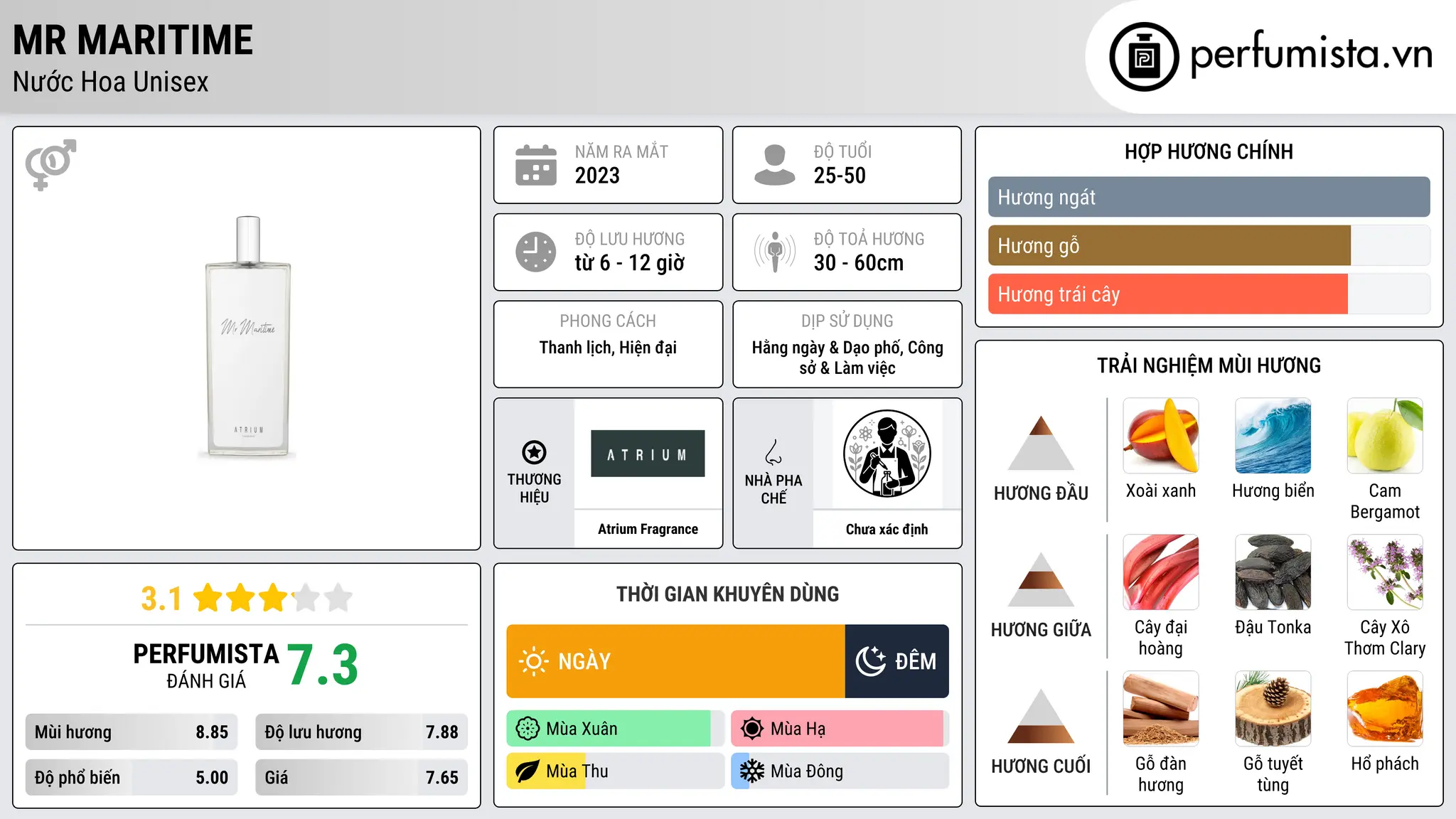1456x819 pixels.
Task: Click the Hương ngát accord bar
Action: coord(1209,197)
